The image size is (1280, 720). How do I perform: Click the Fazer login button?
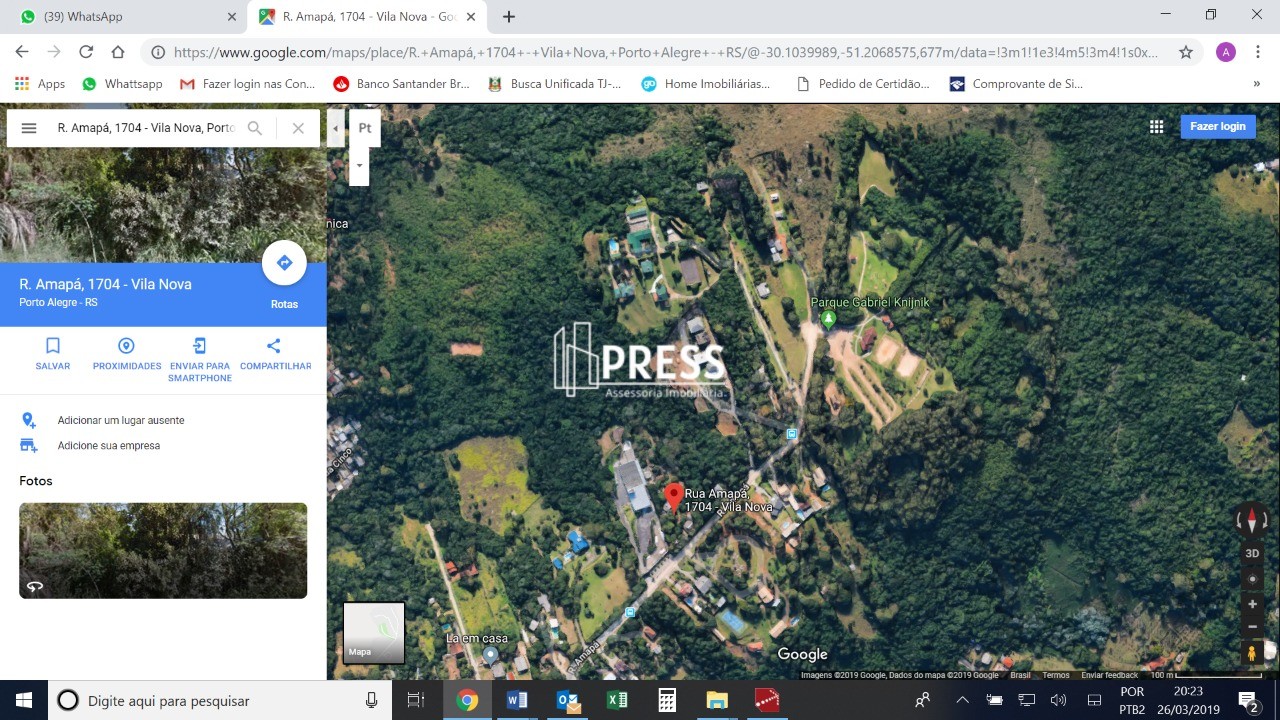point(1217,126)
